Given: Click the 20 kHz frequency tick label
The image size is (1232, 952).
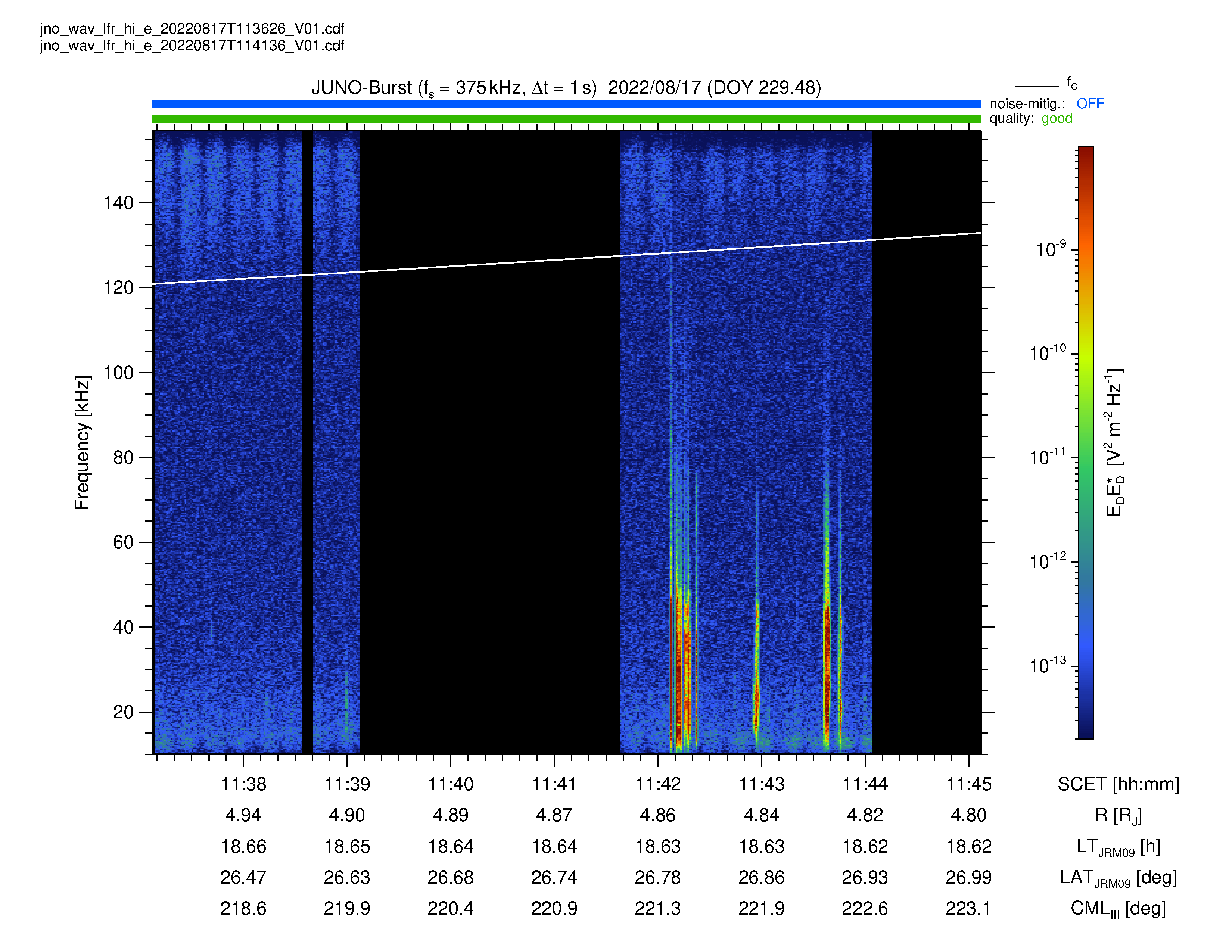Looking at the screenshot, I should click(x=124, y=712).
